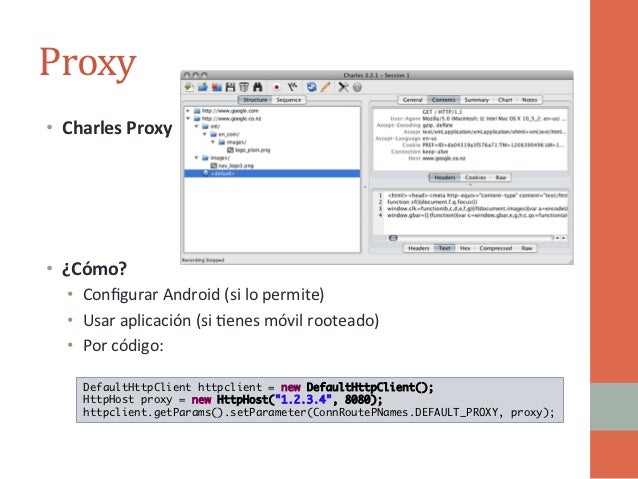Collapse the images/ folder under en_com/

tap(212, 142)
